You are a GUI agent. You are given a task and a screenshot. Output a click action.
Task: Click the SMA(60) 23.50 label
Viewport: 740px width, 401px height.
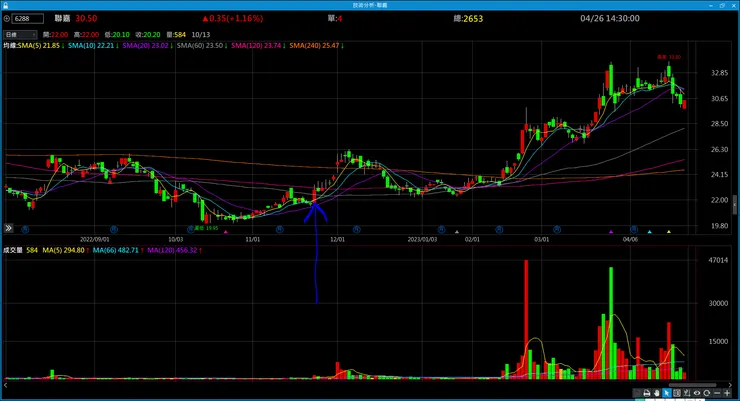click(x=202, y=46)
